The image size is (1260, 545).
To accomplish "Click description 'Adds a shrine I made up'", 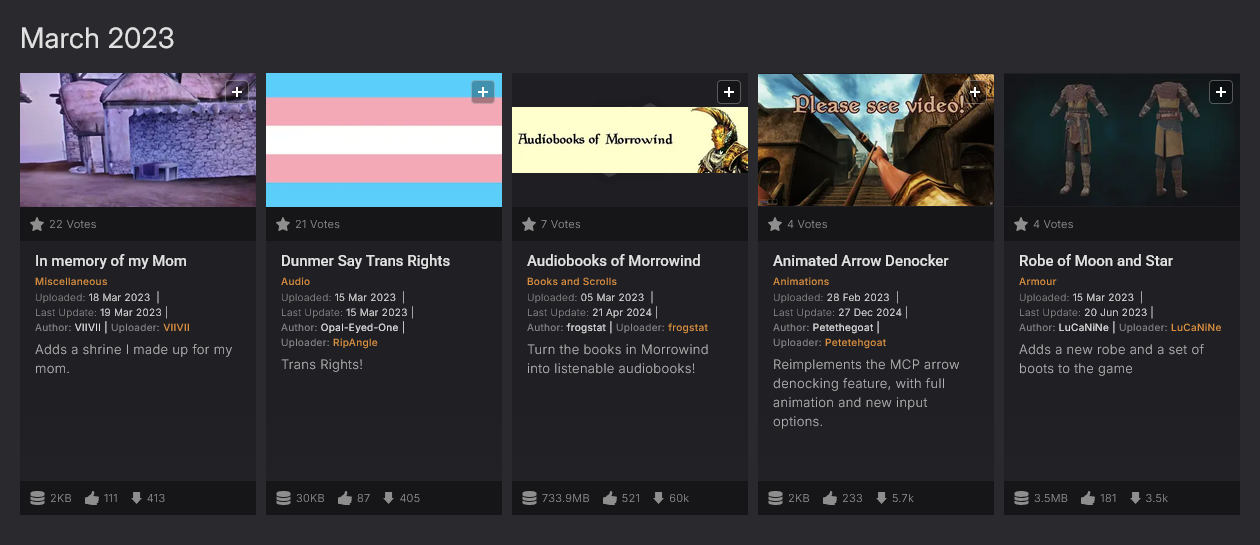I will (x=134, y=359).
